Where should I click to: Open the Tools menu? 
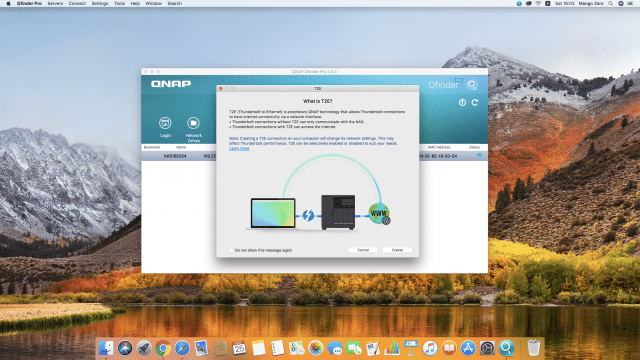coord(120,3)
